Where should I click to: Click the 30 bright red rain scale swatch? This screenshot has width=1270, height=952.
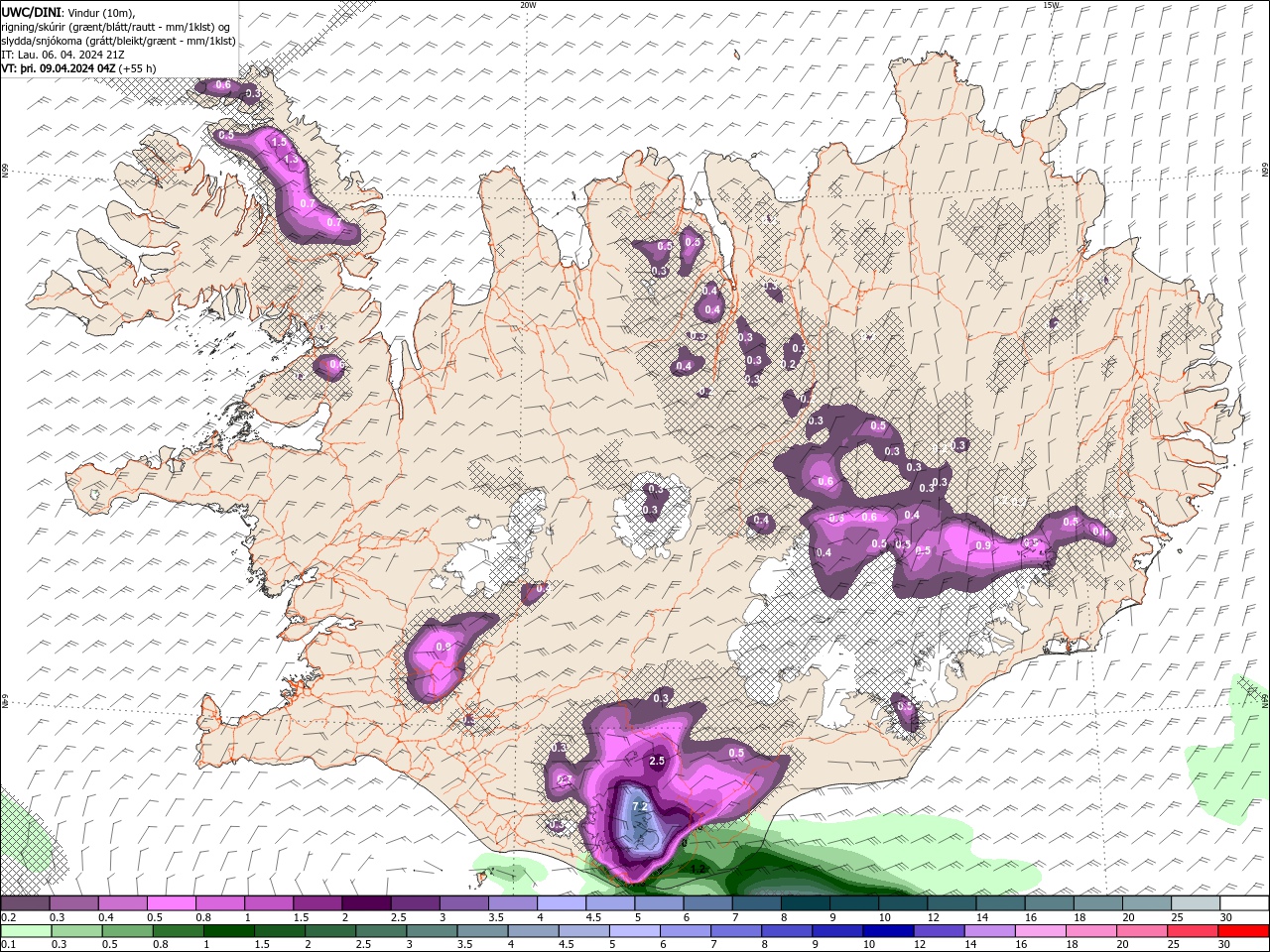pos(1244,930)
